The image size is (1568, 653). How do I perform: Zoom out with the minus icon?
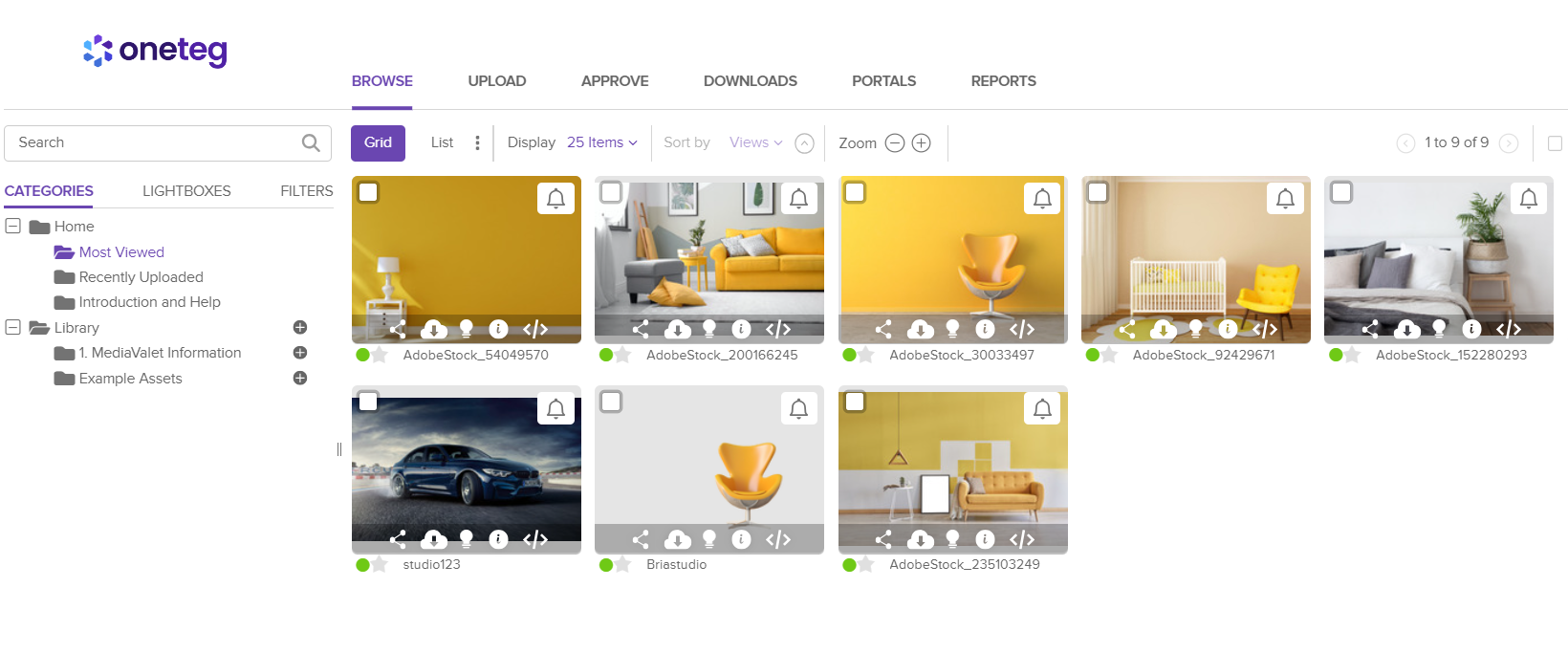click(895, 142)
